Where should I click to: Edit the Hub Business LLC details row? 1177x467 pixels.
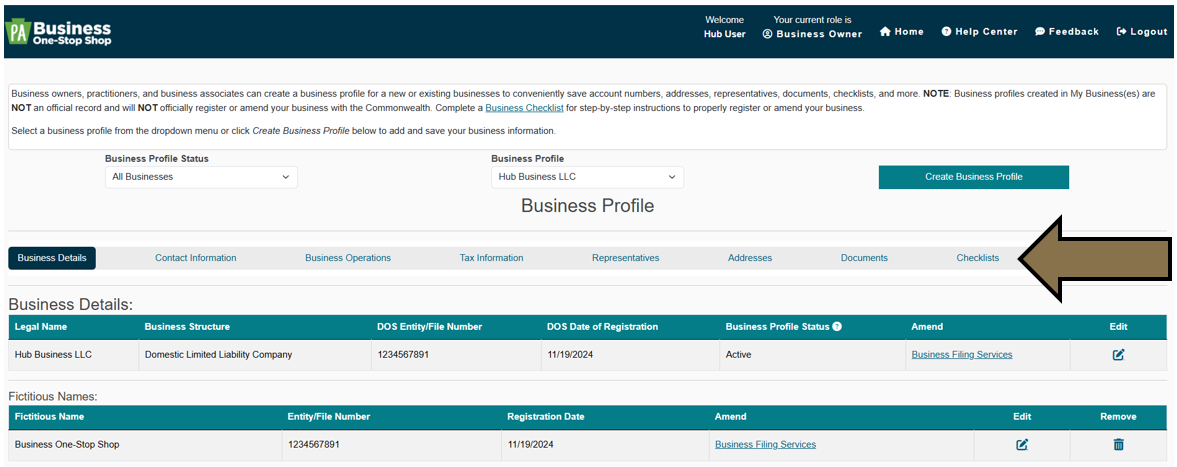(x=1118, y=354)
